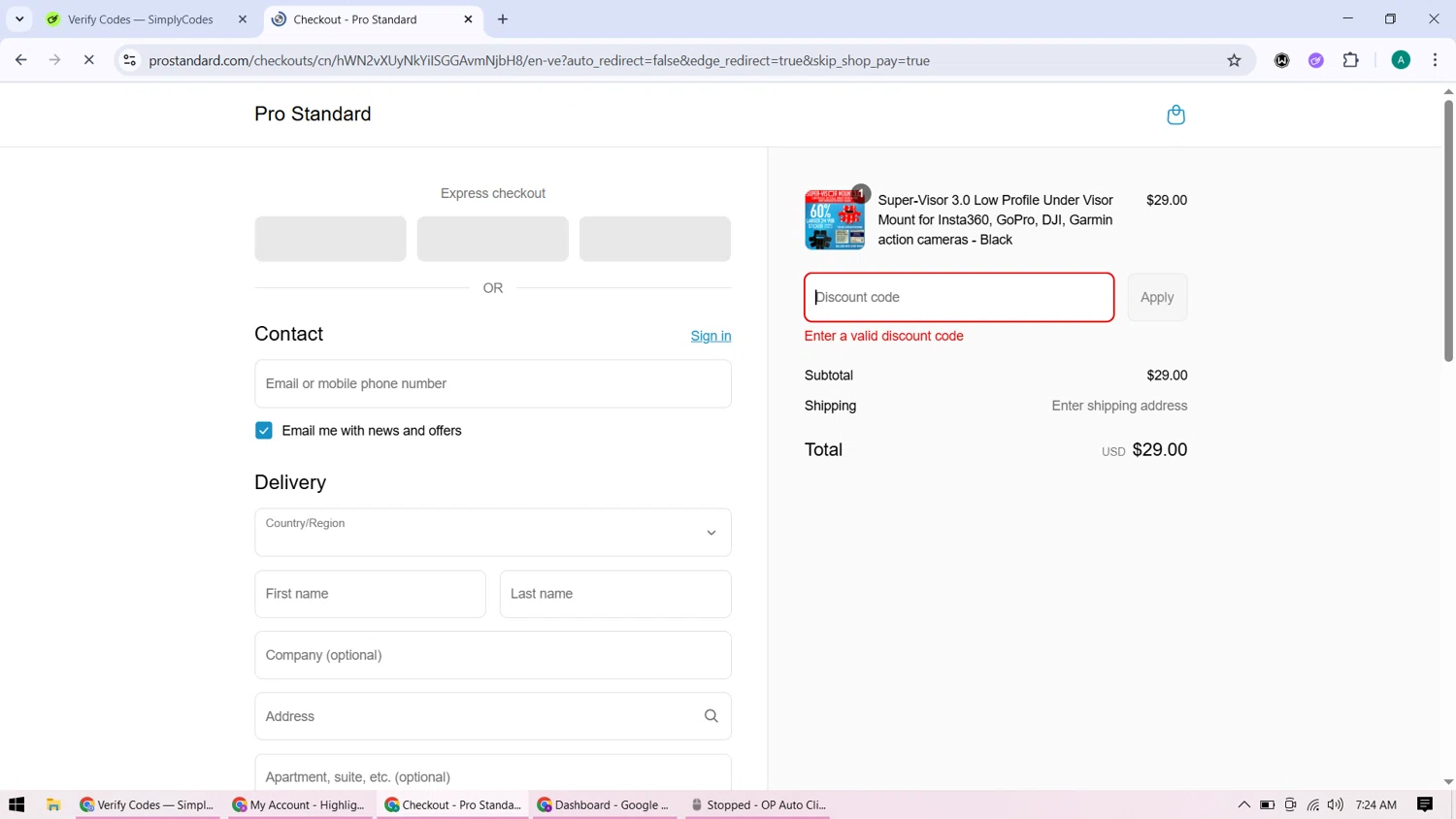Click third express checkout button
The width and height of the screenshot is (1456, 819).
655,239
